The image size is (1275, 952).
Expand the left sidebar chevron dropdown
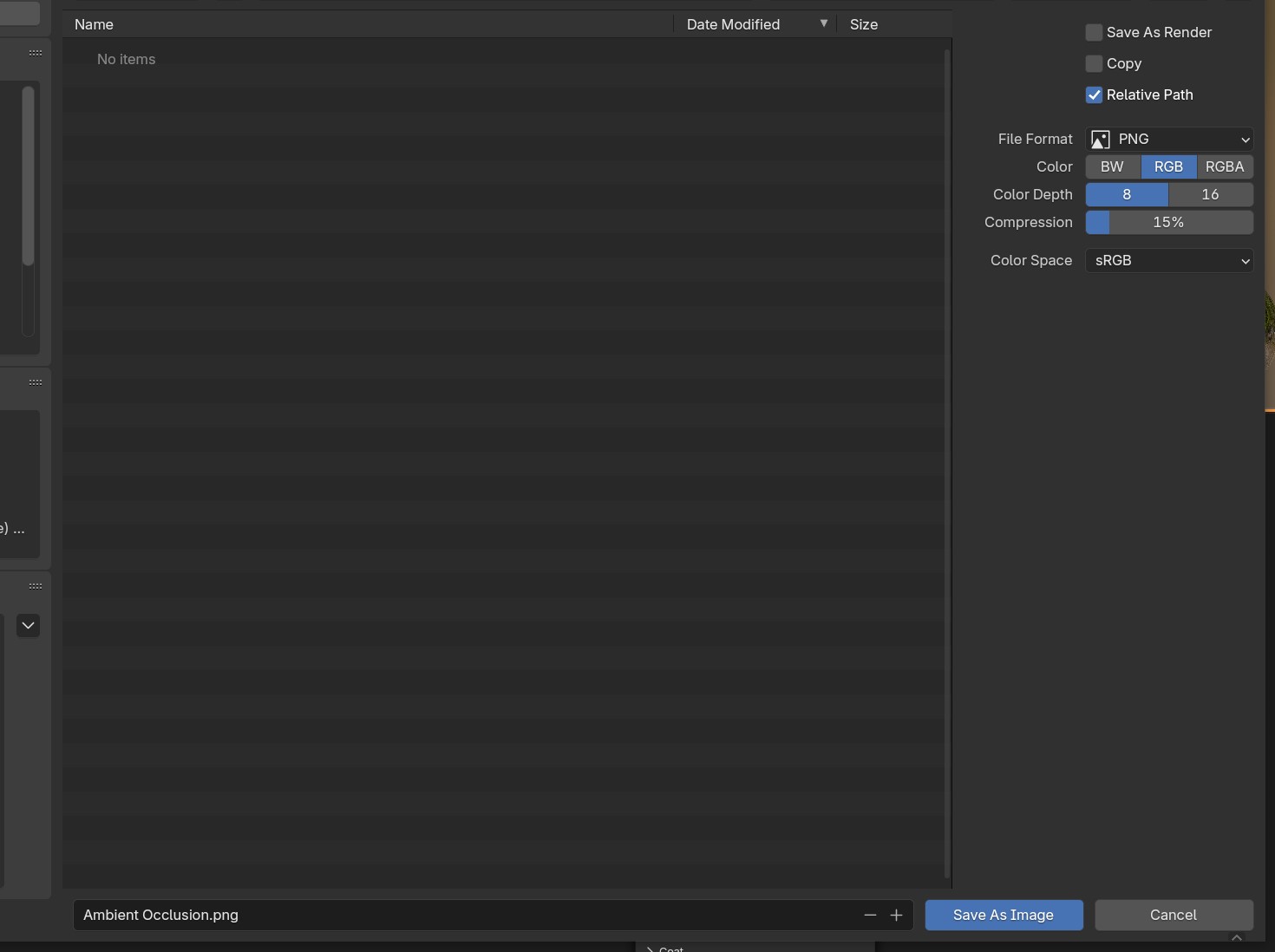(x=28, y=625)
